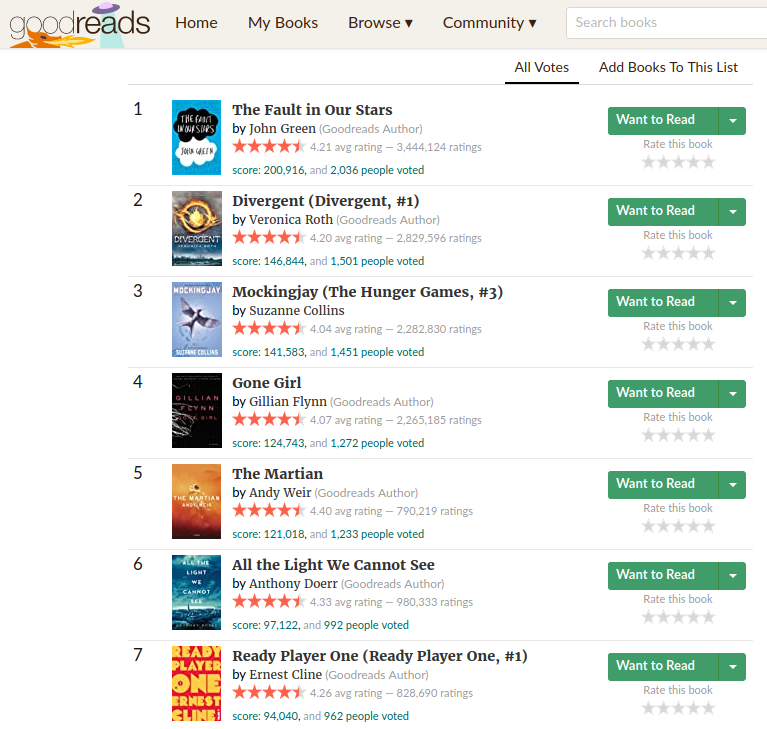
Task: Visit author Anthony Doerr's page
Action: [293, 584]
